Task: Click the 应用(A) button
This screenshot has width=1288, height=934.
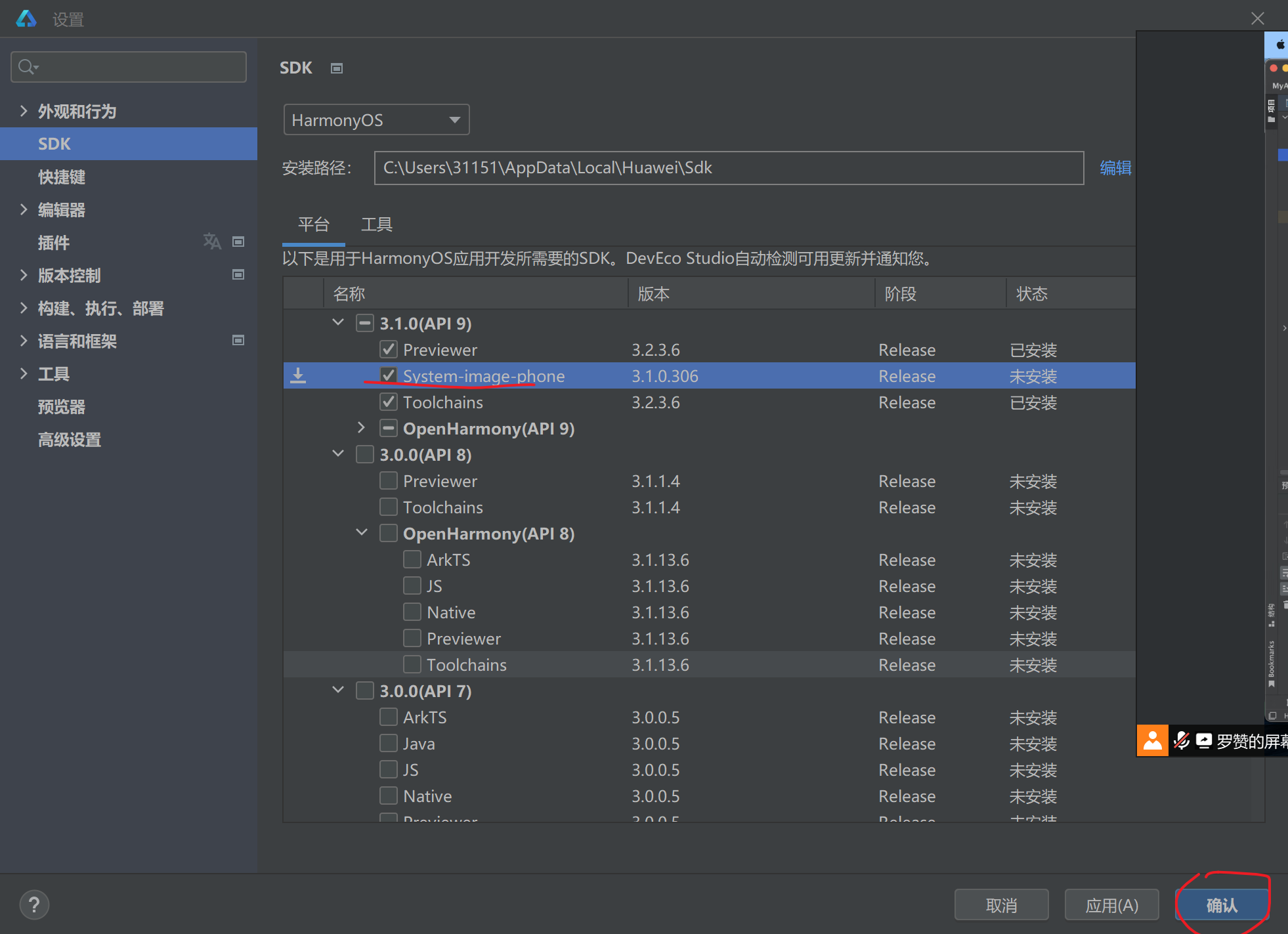Action: 1111,905
